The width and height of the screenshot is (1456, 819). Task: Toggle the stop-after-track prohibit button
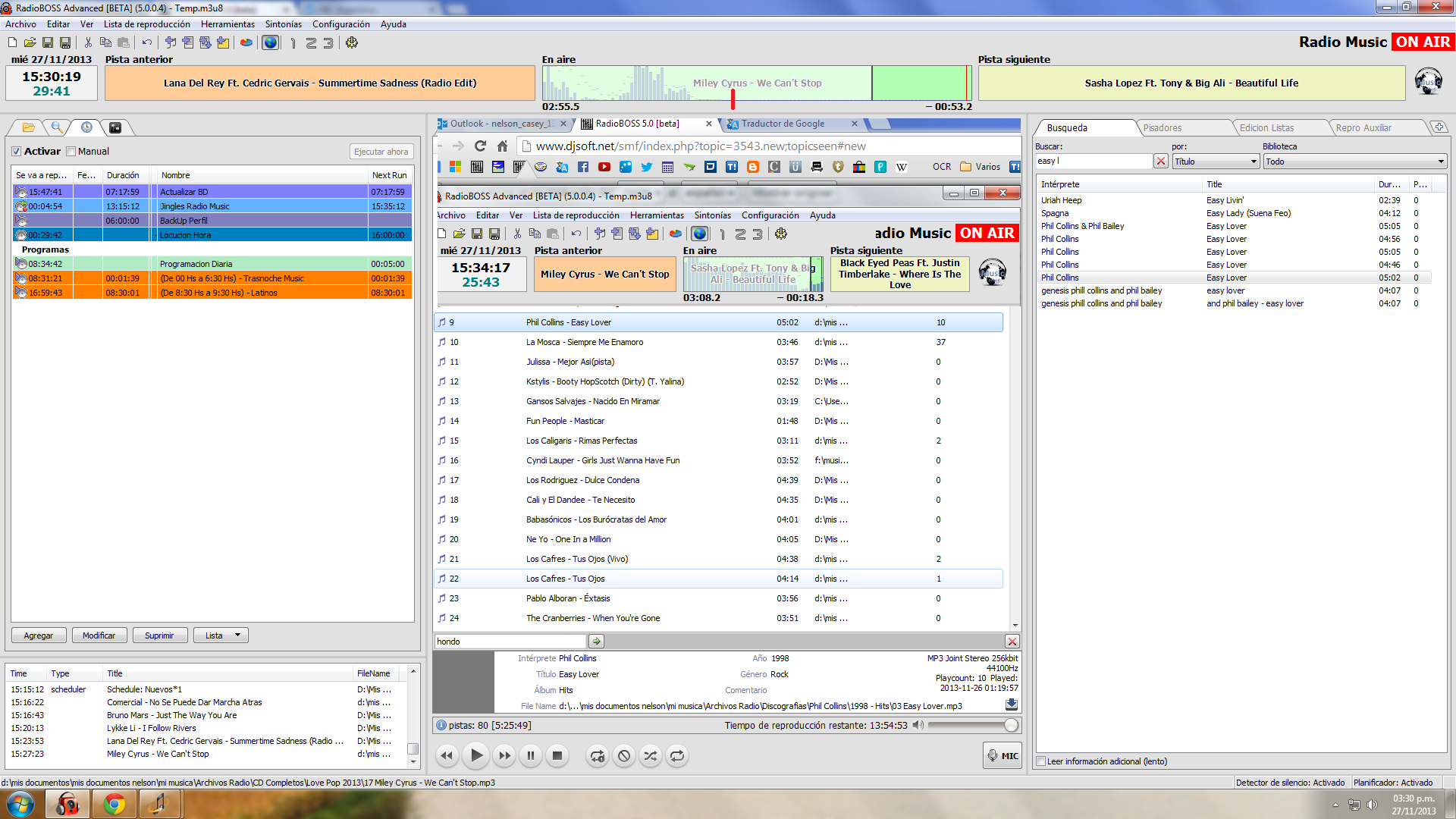pyautogui.click(x=624, y=755)
